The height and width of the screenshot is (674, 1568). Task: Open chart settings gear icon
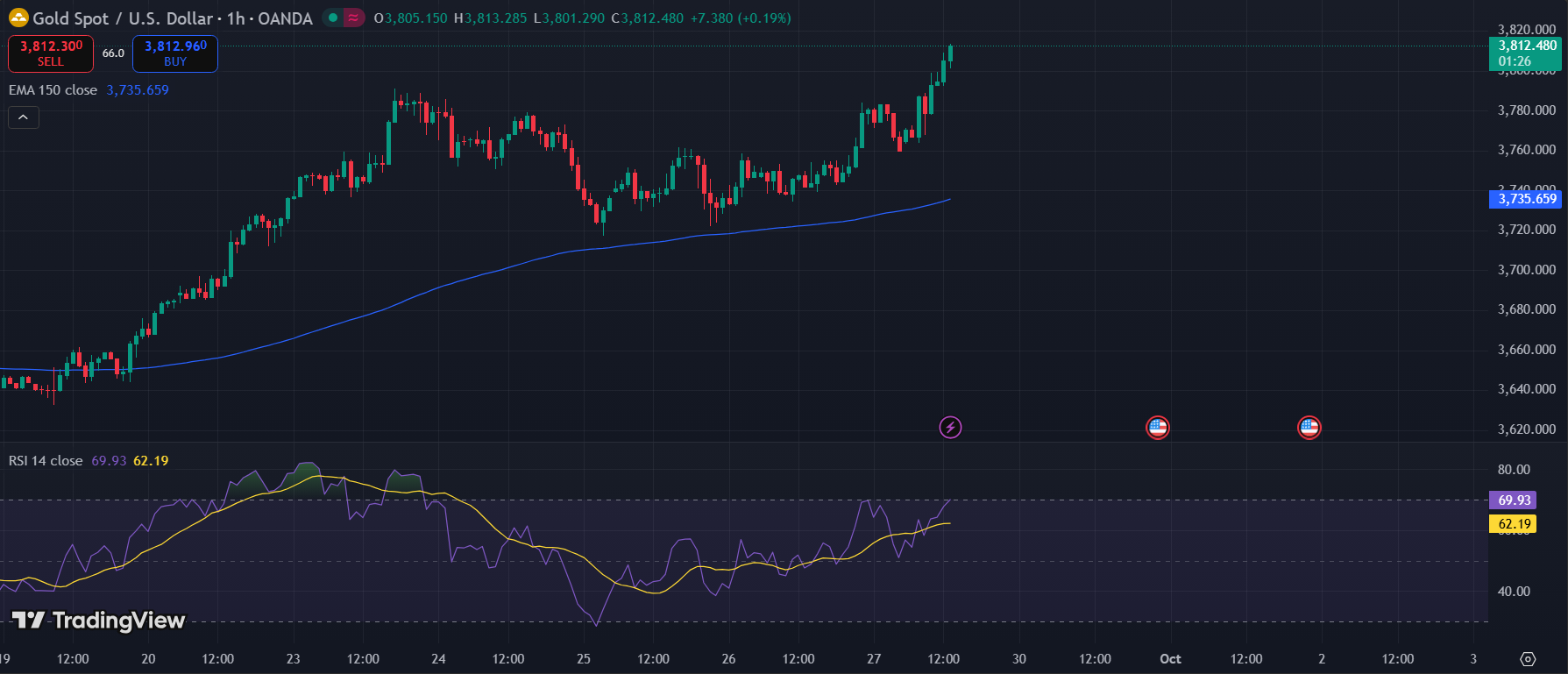coord(1528,659)
